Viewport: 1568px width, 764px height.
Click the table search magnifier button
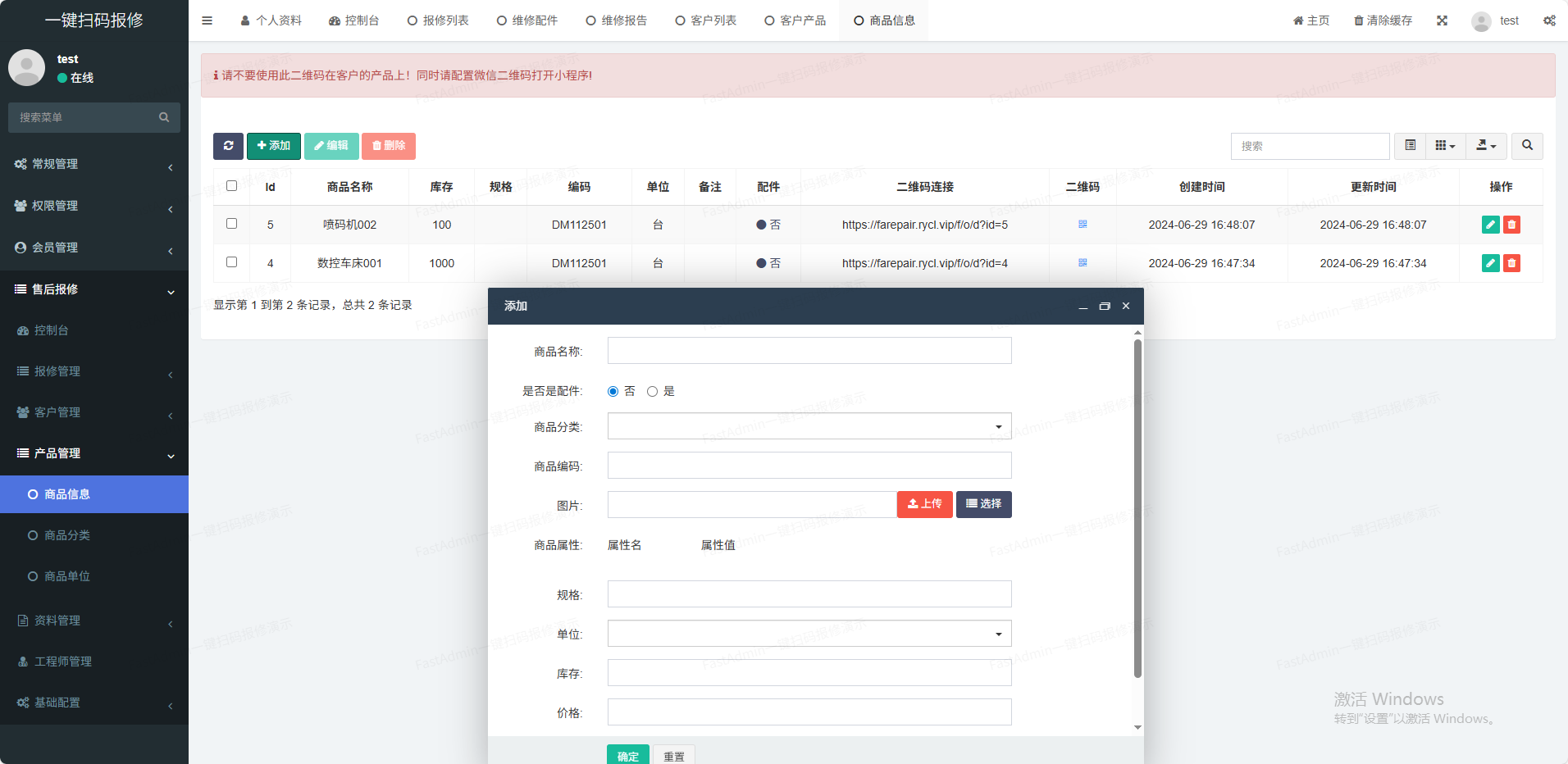click(x=1527, y=146)
